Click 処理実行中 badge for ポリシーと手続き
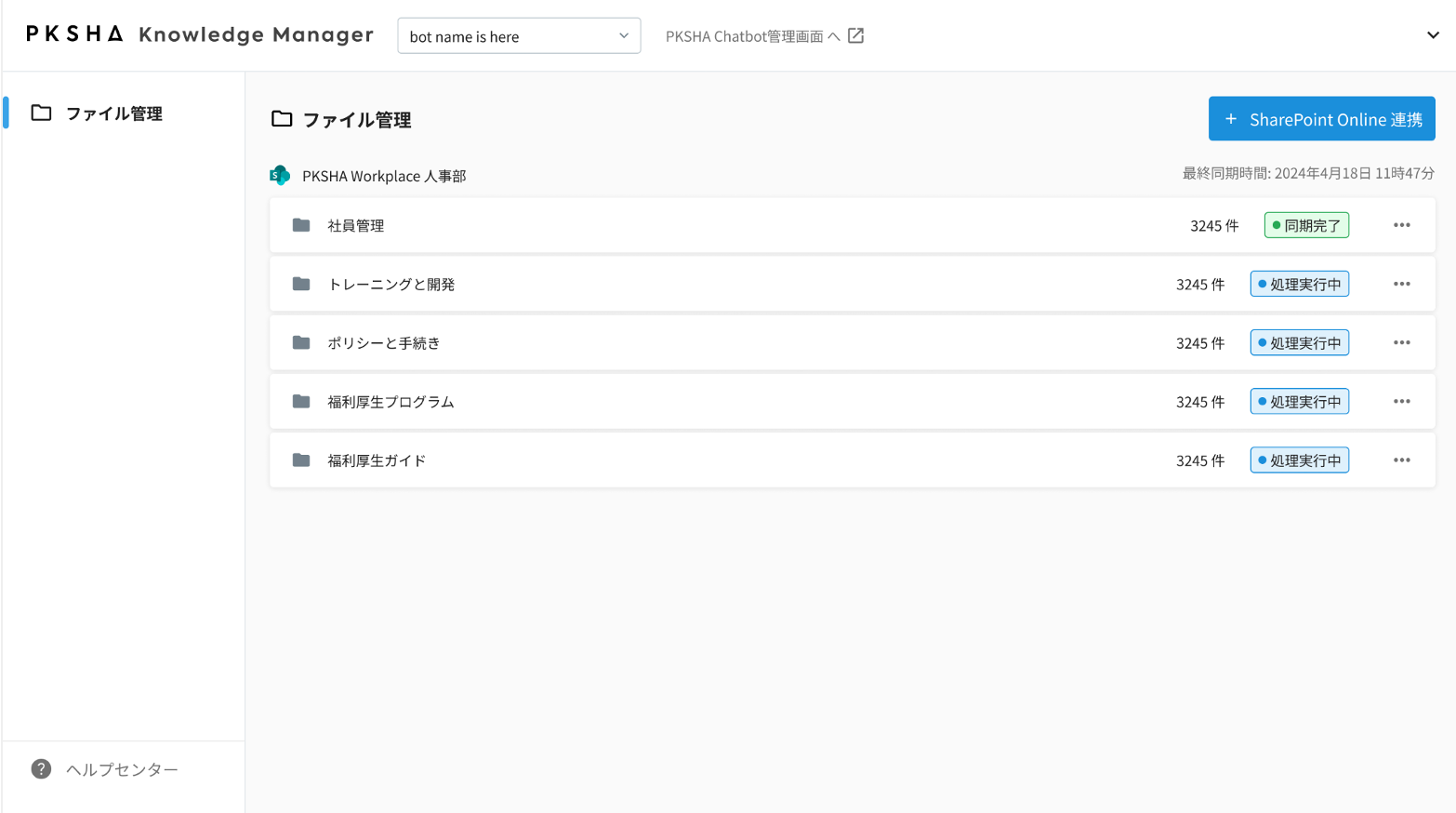 click(1300, 342)
